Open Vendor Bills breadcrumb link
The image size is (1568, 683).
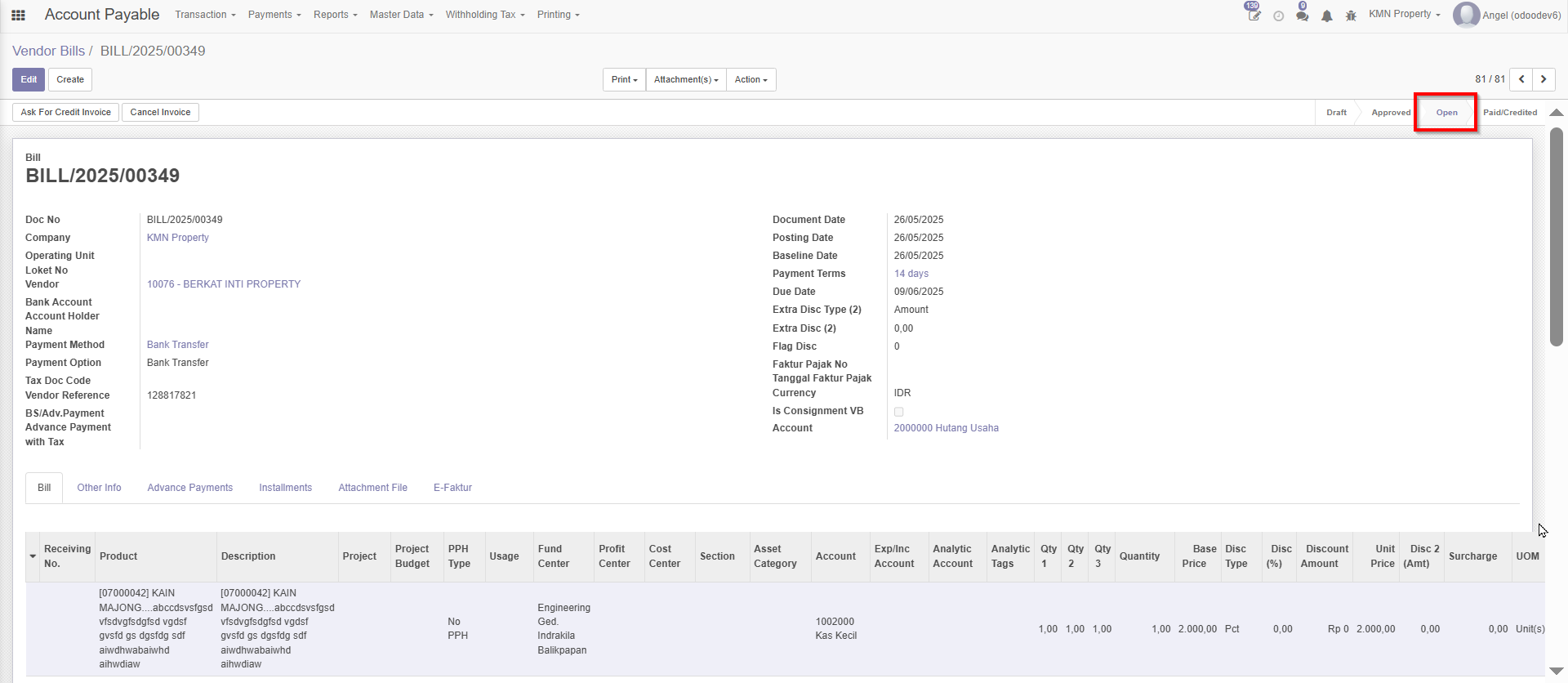click(48, 51)
